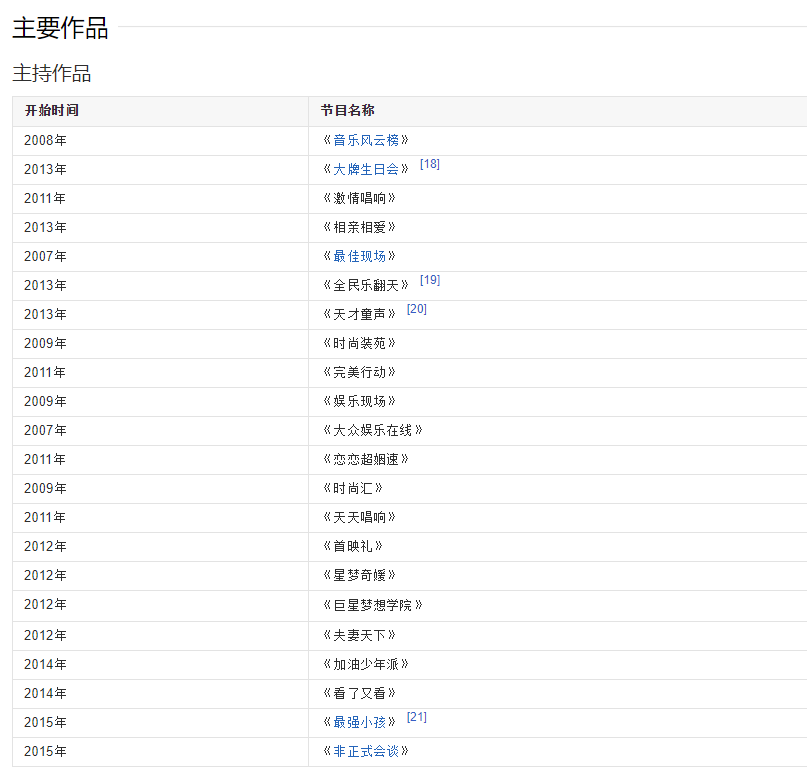Select the text 《天才童声》
807x780 pixels.
[x=359, y=314]
